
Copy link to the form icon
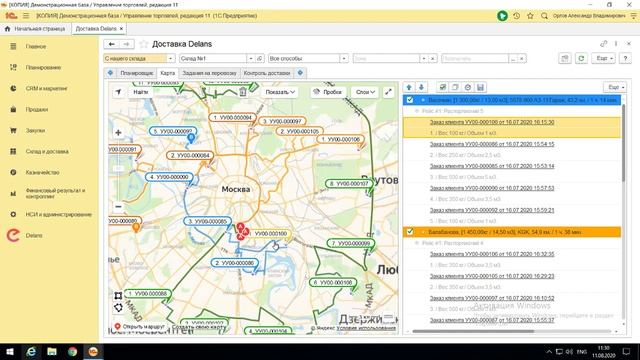[x=604, y=44]
